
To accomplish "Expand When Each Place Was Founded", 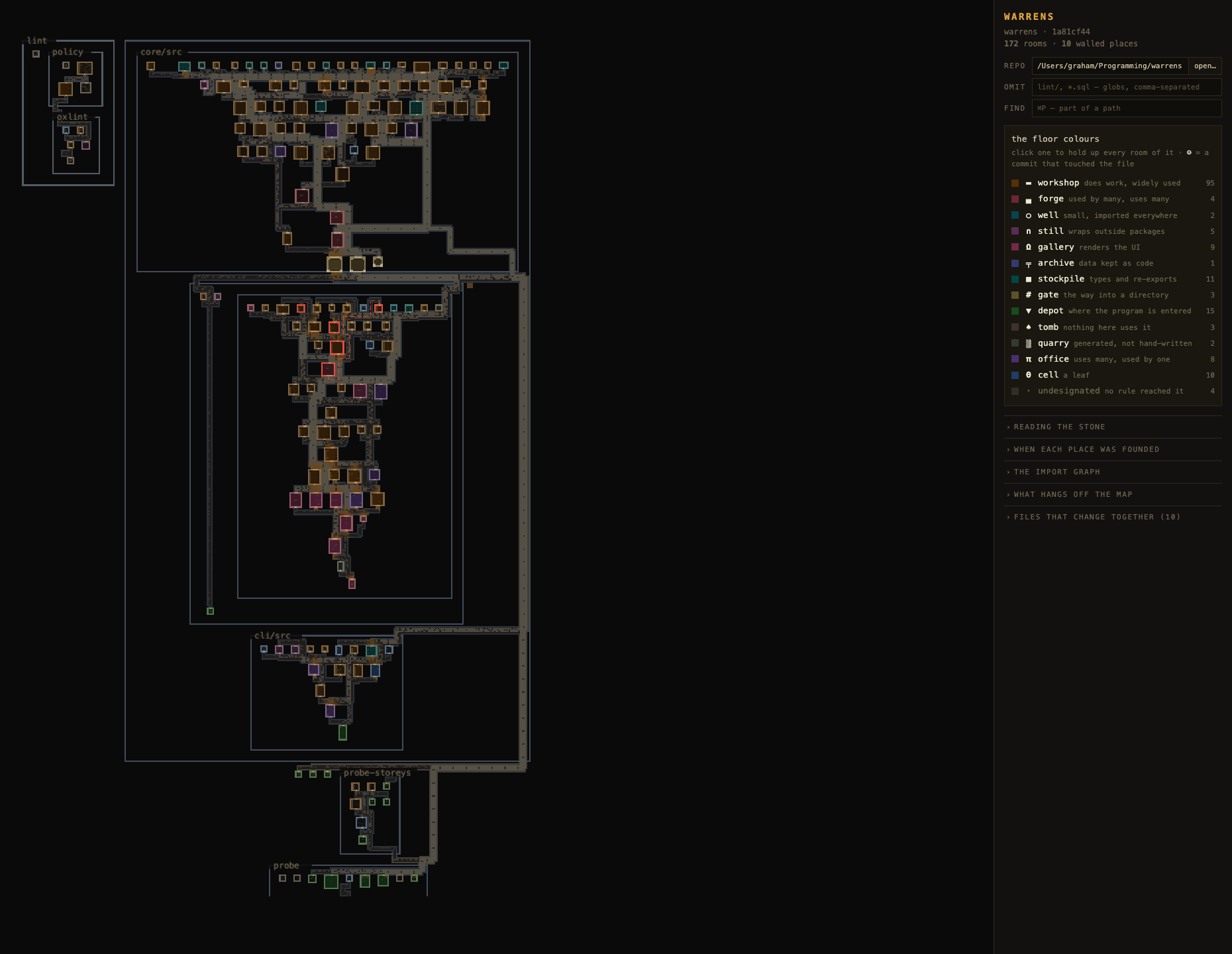I will tap(1113, 449).
